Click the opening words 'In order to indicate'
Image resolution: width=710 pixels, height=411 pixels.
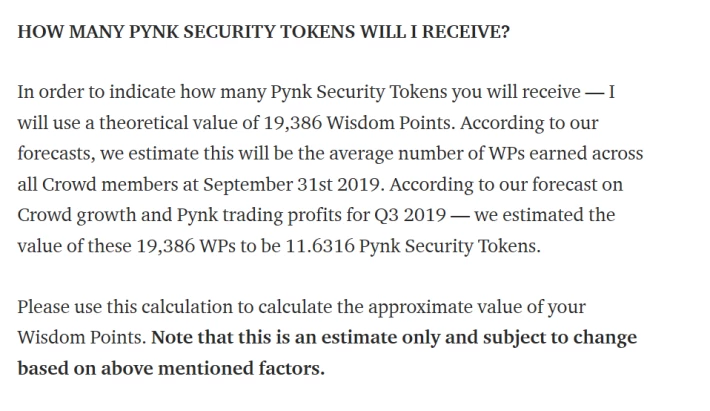pyautogui.click(x=96, y=92)
